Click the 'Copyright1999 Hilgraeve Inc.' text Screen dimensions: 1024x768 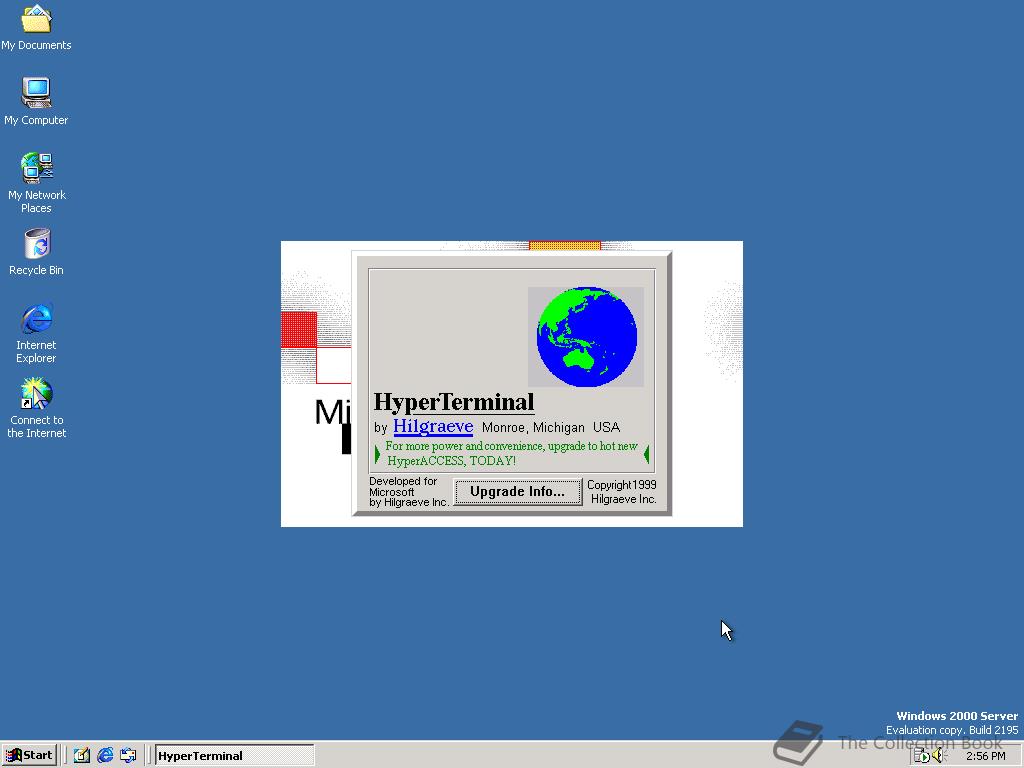pos(622,492)
